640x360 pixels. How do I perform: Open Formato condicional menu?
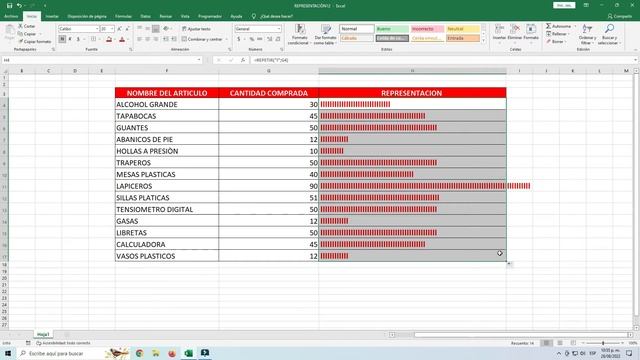click(x=300, y=35)
